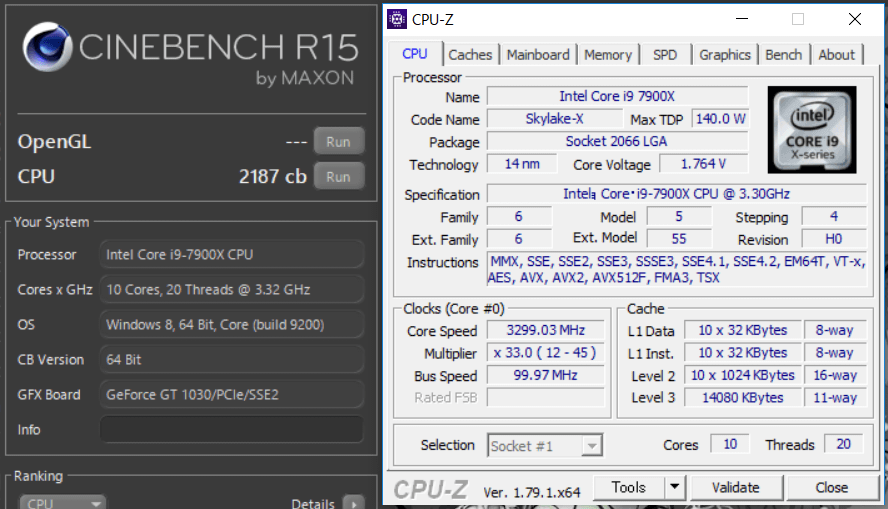Click the Multiplier value x 33.0 (12 - 45)
Screen dimensions: 888x509
click(545, 353)
